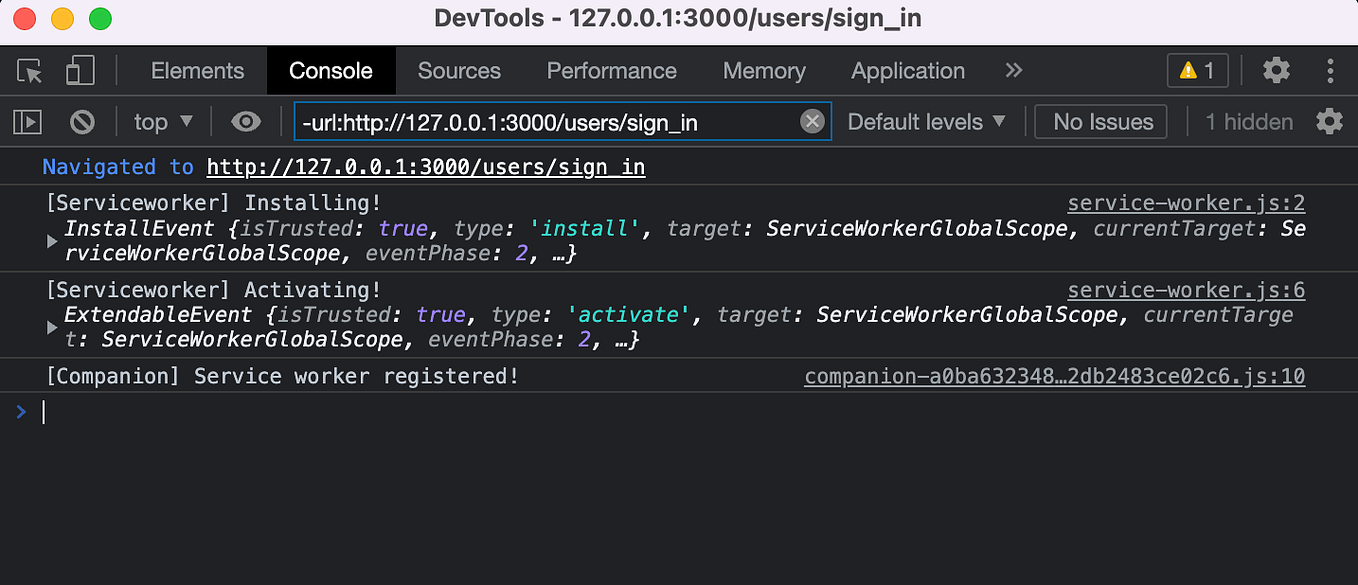Open the 'top' frame context dropdown
Viewport: 1358px width, 585px height.
click(x=163, y=121)
